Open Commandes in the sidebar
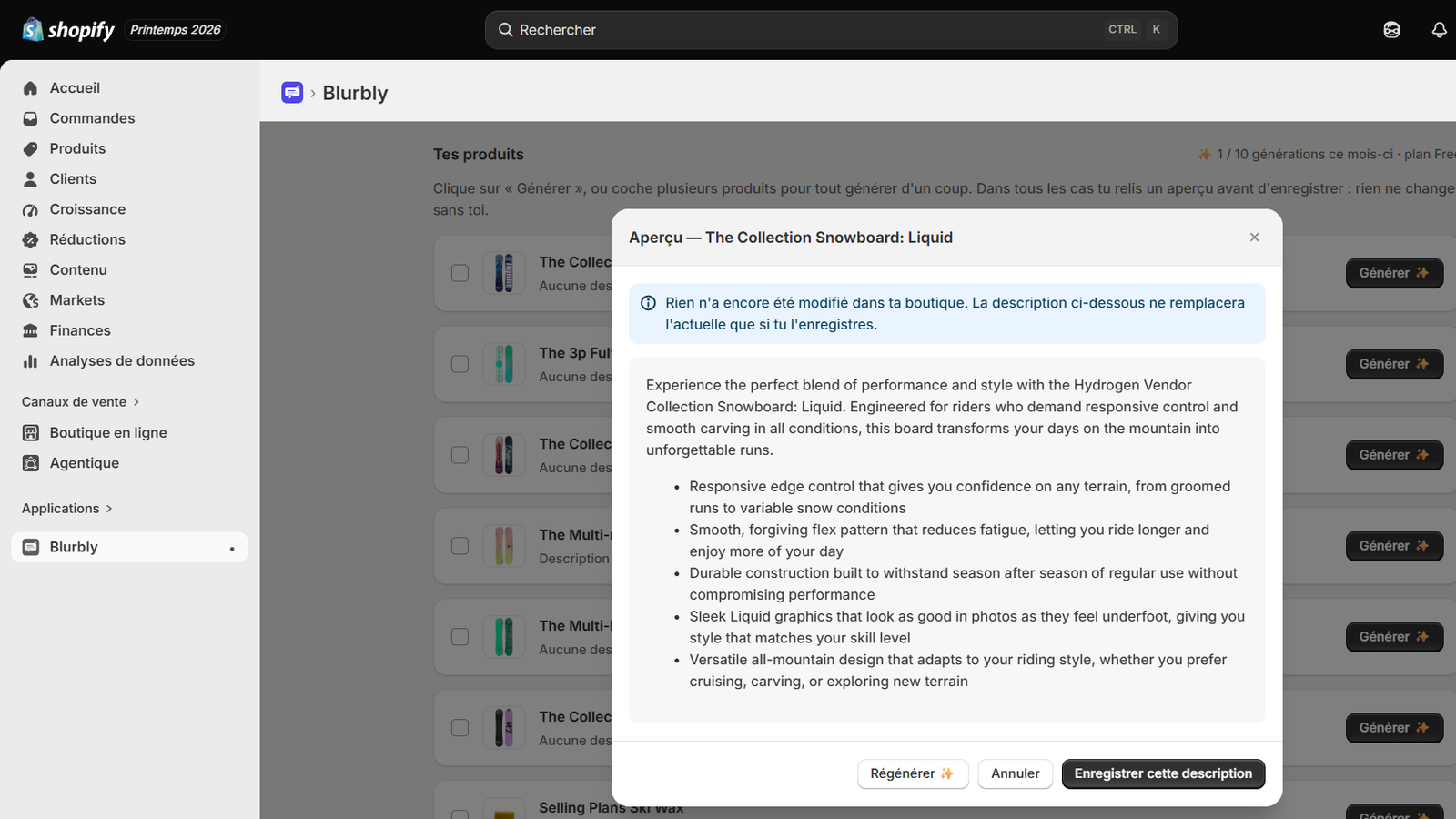Screen dimensions: 1456x819 129,118
